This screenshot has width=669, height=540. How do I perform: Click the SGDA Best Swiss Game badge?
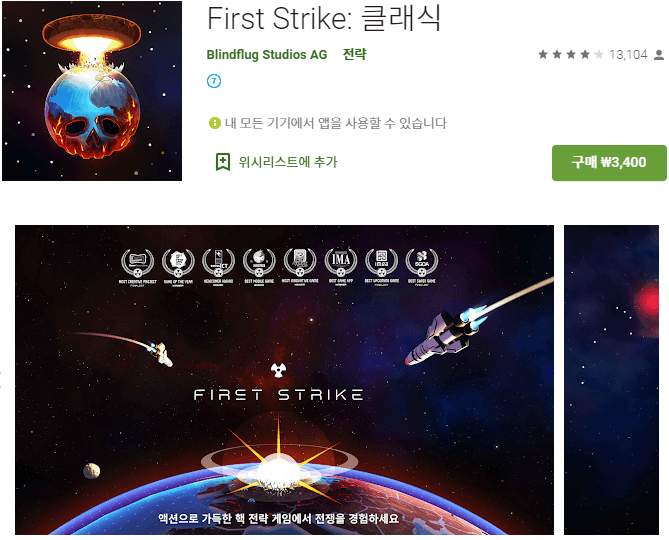(422, 267)
